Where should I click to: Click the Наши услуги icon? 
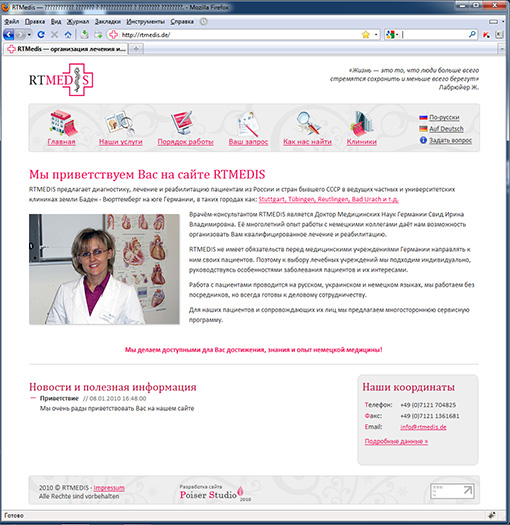(x=121, y=123)
